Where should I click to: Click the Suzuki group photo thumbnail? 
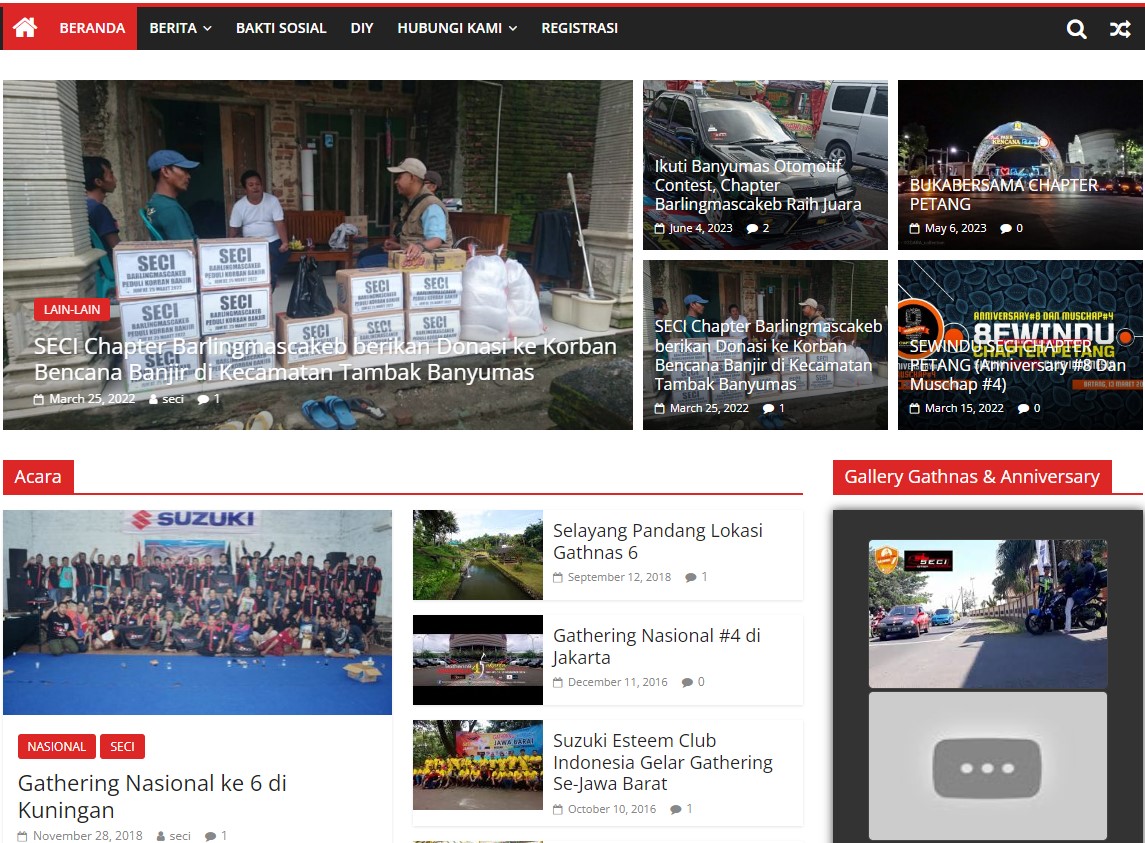coord(197,612)
